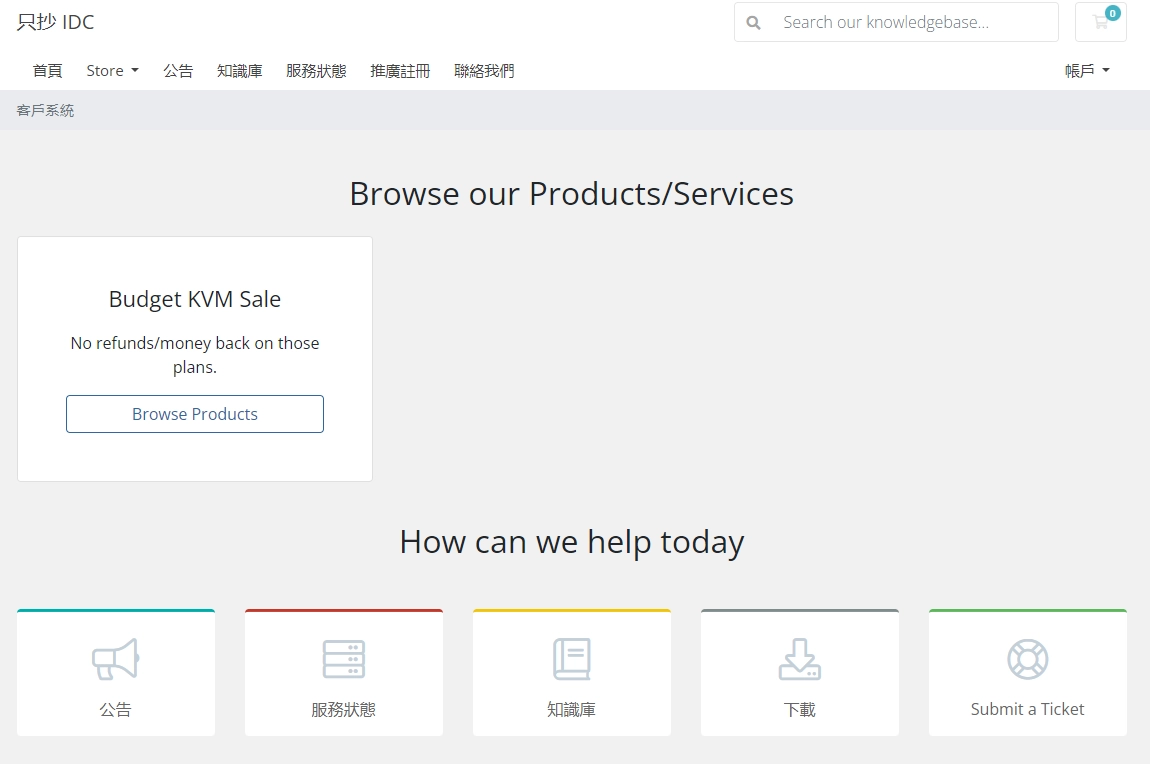The image size is (1150, 764).
Task: Click the knowledgebase book icon
Action: point(572,659)
